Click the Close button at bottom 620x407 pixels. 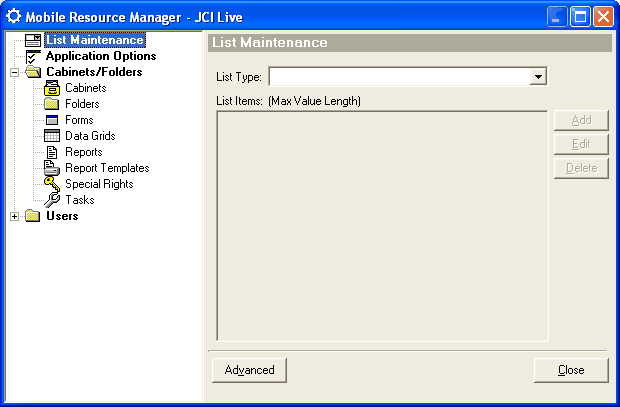(x=571, y=370)
